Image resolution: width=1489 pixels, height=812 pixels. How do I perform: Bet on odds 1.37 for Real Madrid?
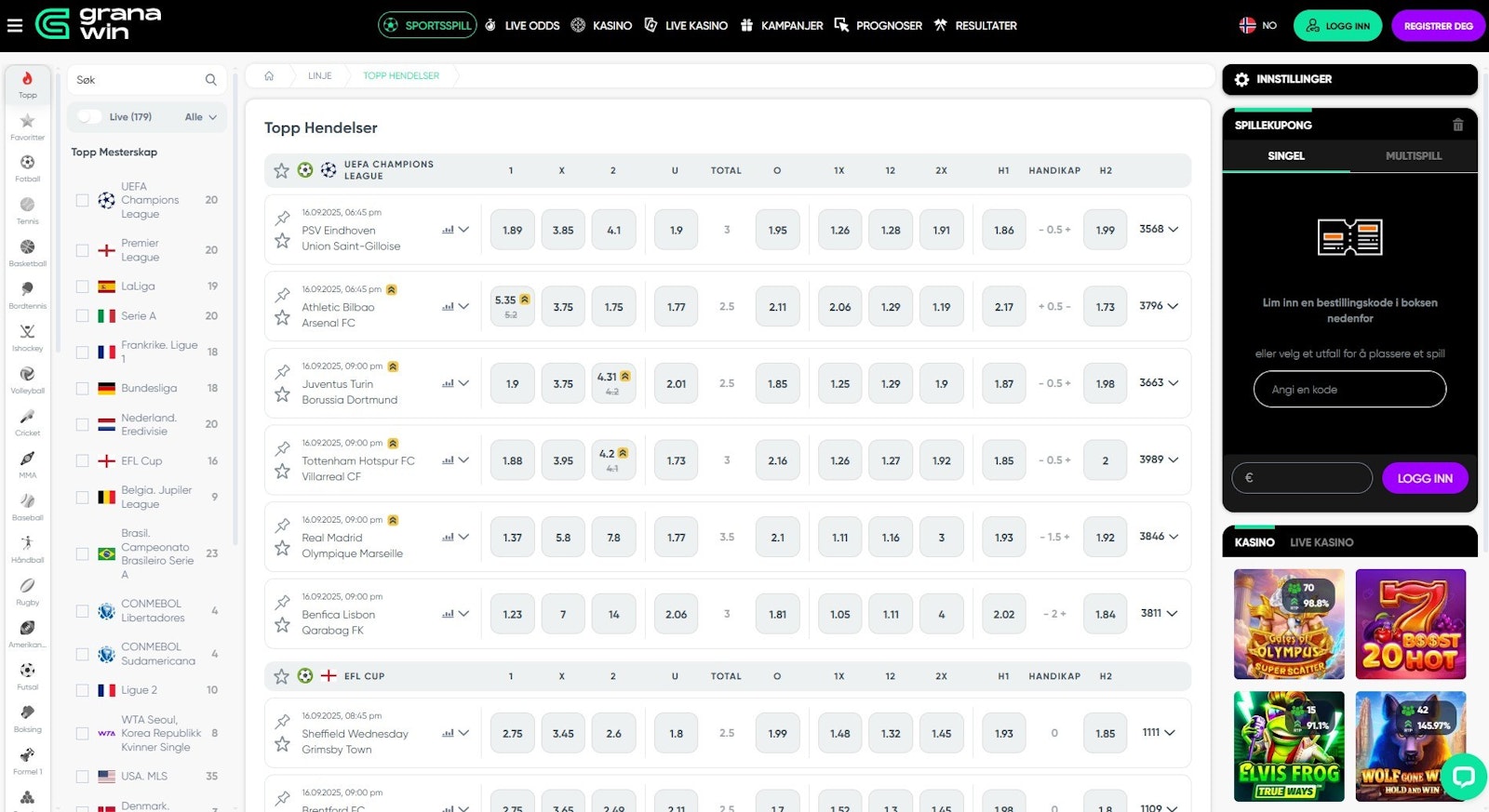coord(512,538)
